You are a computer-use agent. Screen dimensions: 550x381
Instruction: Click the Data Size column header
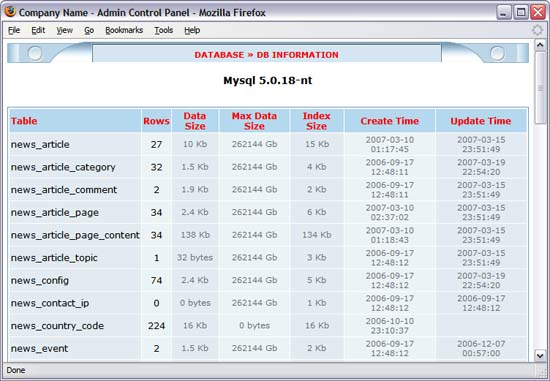click(195, 121)
